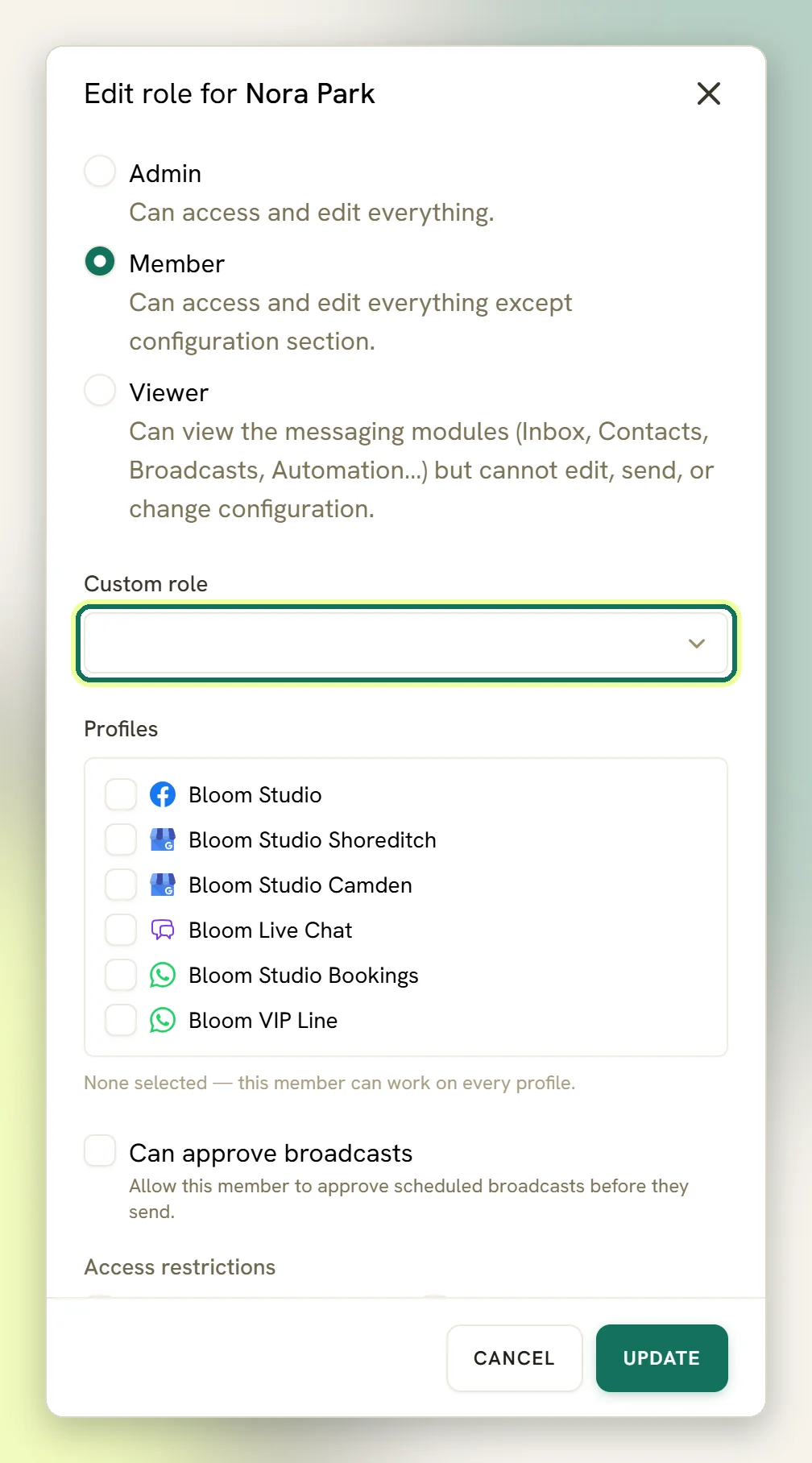Check the Bloom Studio Camden profile
The width and height of the screenshot is (812, 1463).
coord(121,885)
